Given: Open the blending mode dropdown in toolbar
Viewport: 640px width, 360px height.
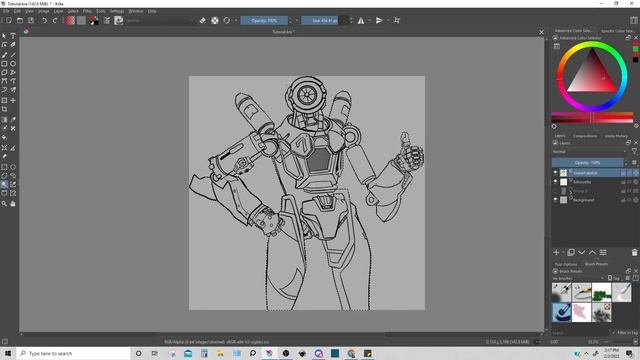Looking at the screenshot, I should pos(159,20).
